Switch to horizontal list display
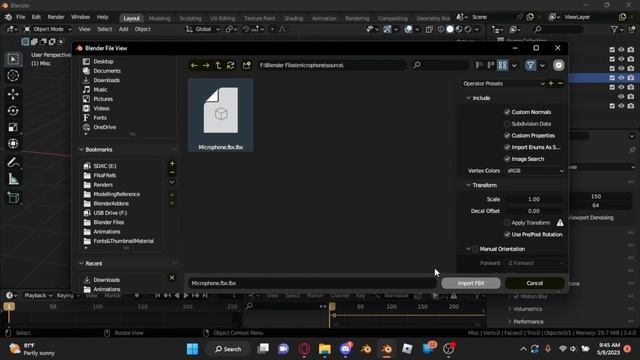This screenshot has width=640, height=360. coord(491,65)
